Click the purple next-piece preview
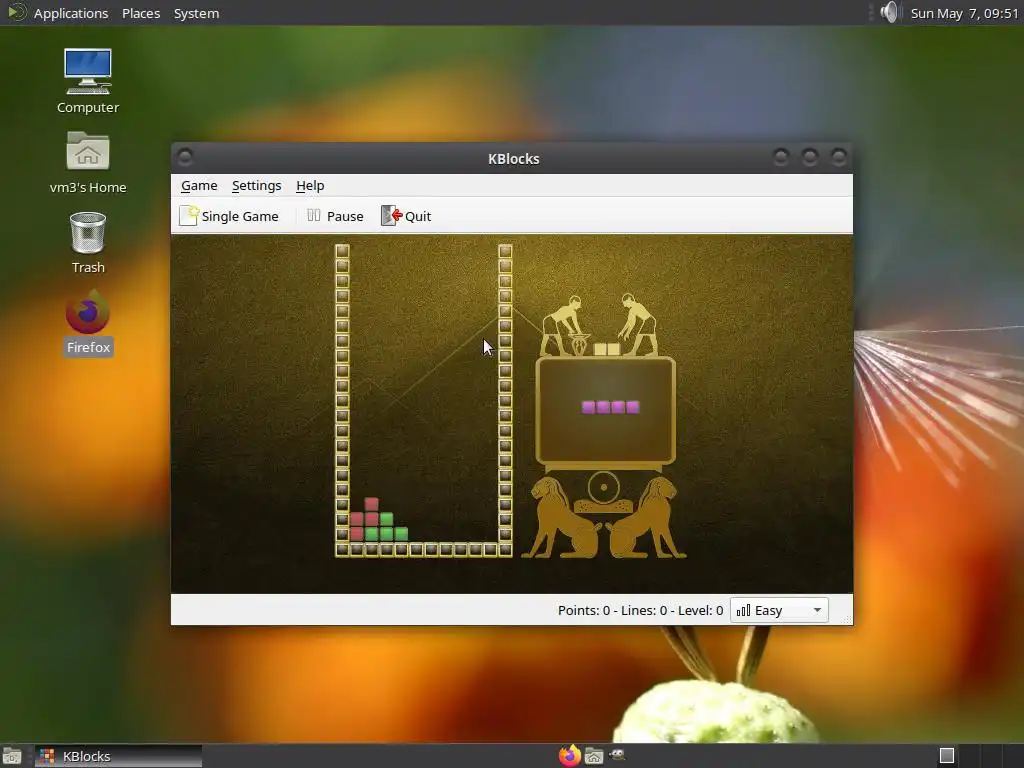 611,408
